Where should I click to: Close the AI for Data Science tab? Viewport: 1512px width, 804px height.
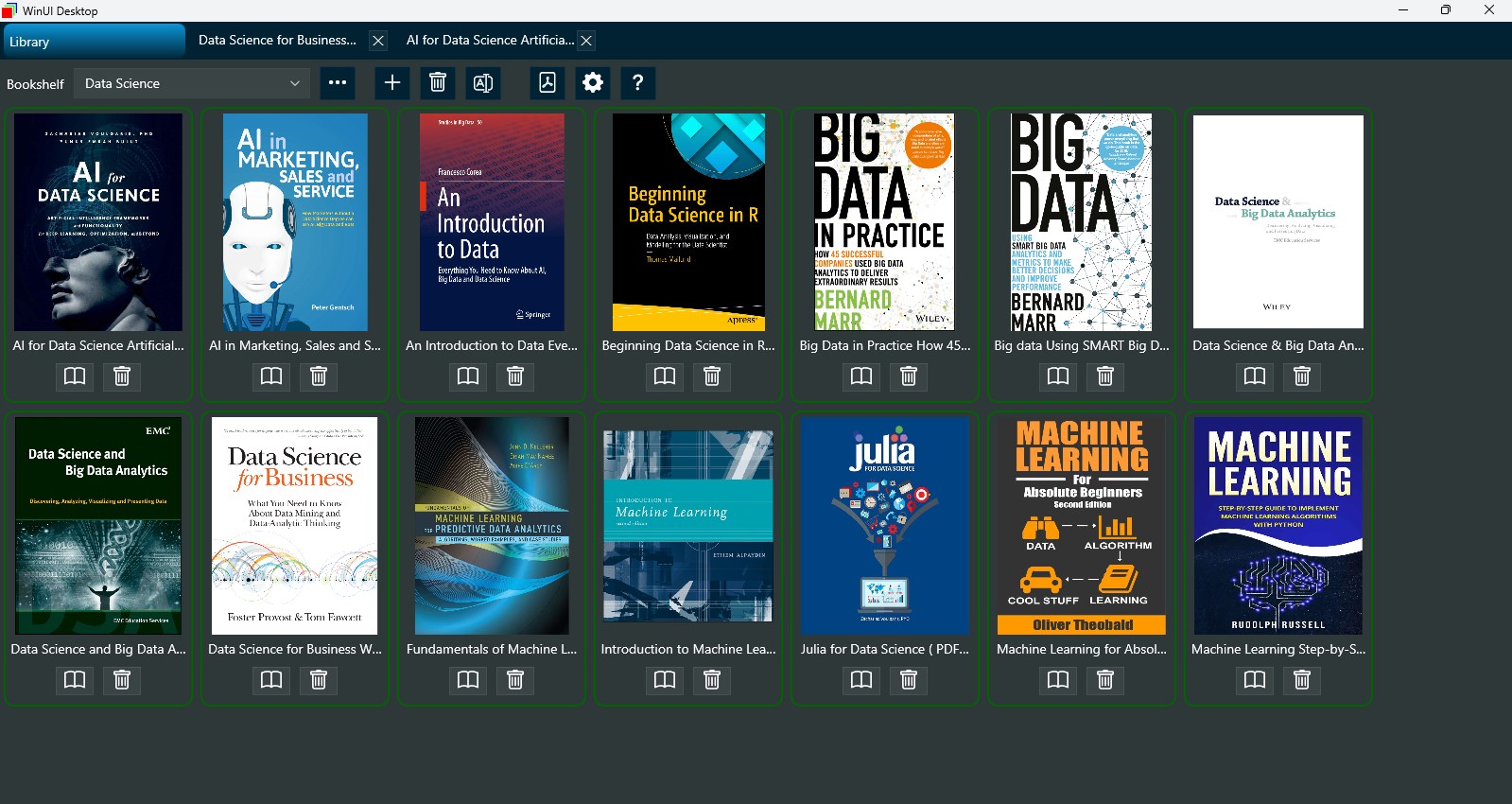pos(586,41)
